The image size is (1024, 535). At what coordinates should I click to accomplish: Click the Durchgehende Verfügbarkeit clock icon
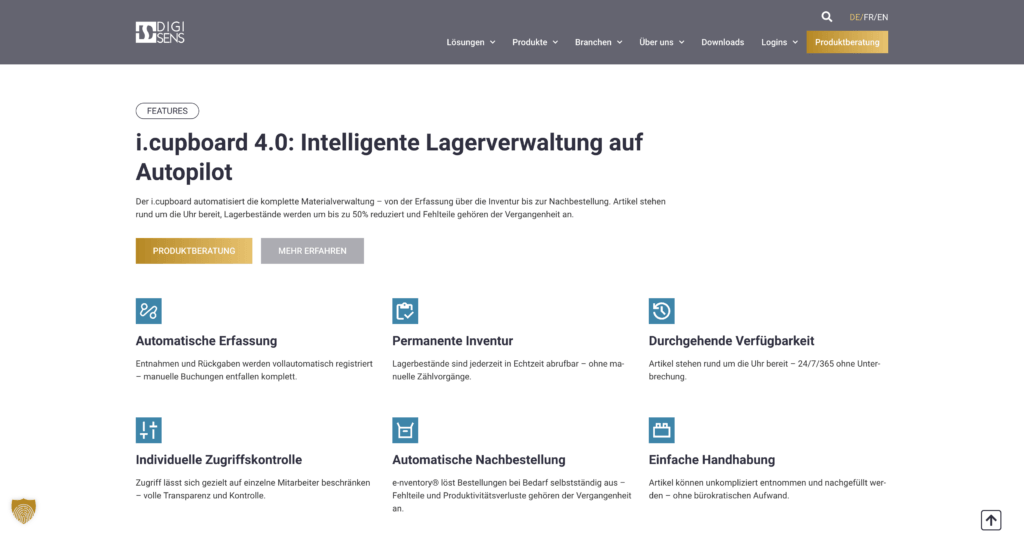(662, 311)
